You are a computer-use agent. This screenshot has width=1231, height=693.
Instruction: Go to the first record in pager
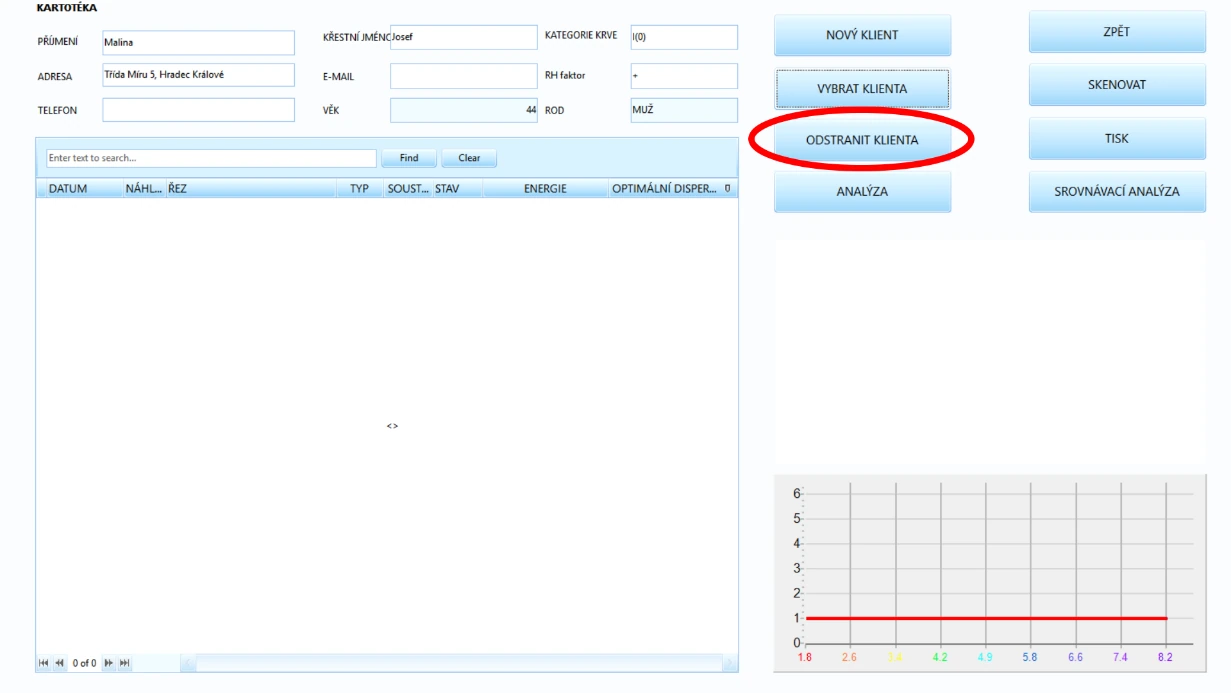(x=43, y=663)
